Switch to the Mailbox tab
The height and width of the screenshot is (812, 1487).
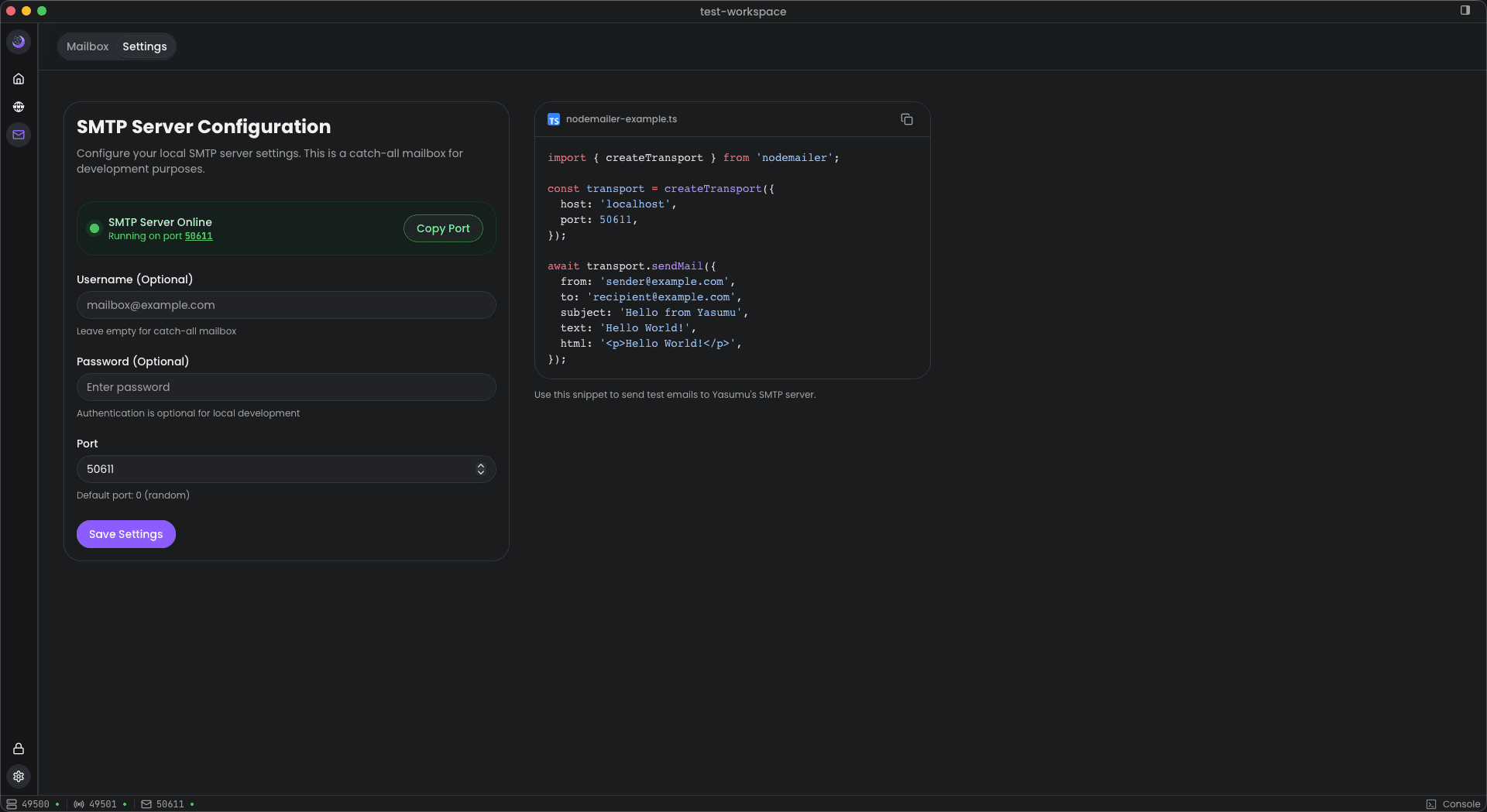[x=88, y=46]
